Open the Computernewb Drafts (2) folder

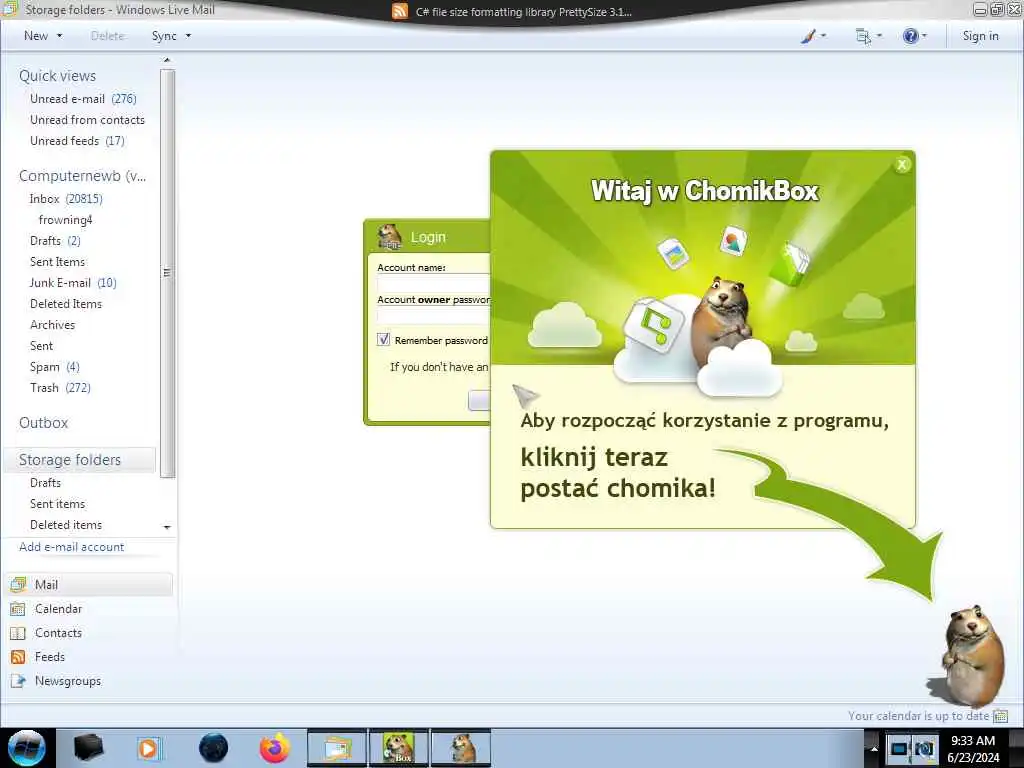click(55, 240)
